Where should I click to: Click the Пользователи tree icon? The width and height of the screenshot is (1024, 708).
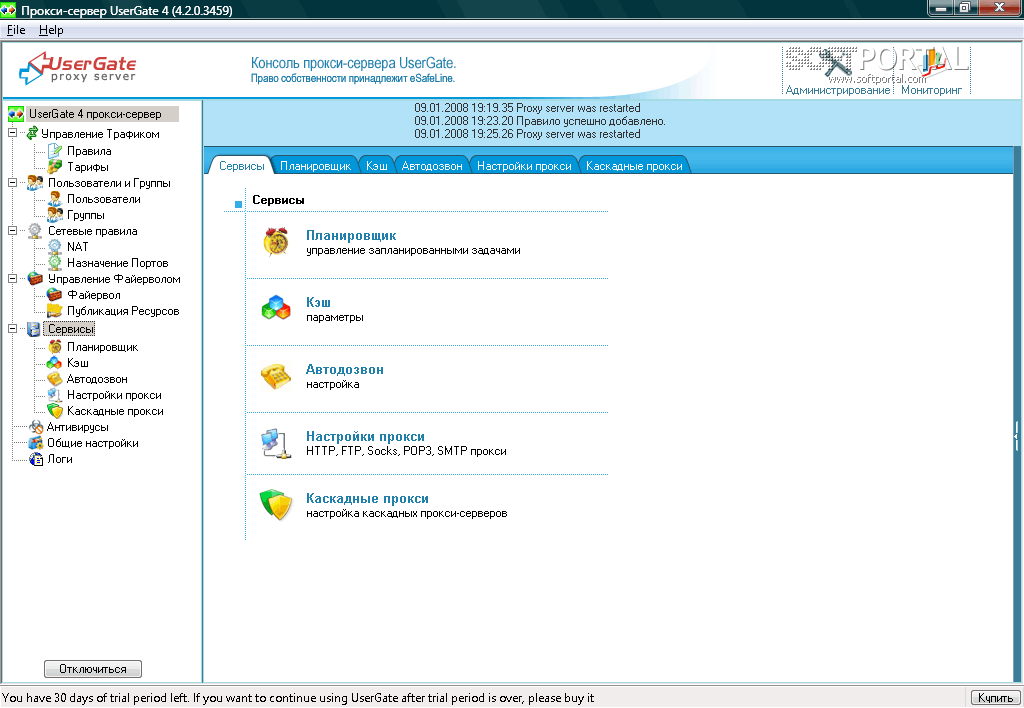click(x=55, y=199)
